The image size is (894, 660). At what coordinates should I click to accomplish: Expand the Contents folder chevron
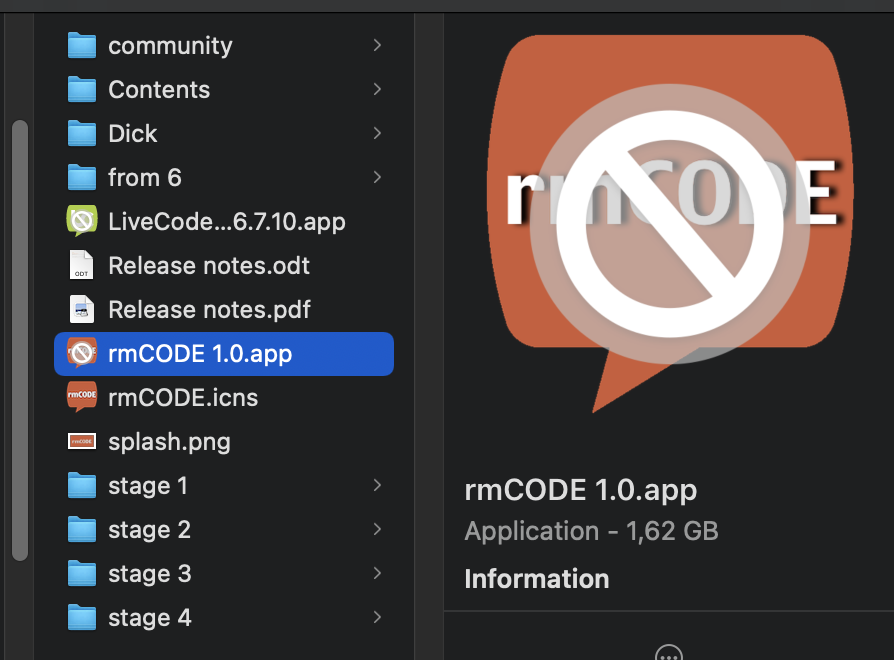tap(377, 89)
